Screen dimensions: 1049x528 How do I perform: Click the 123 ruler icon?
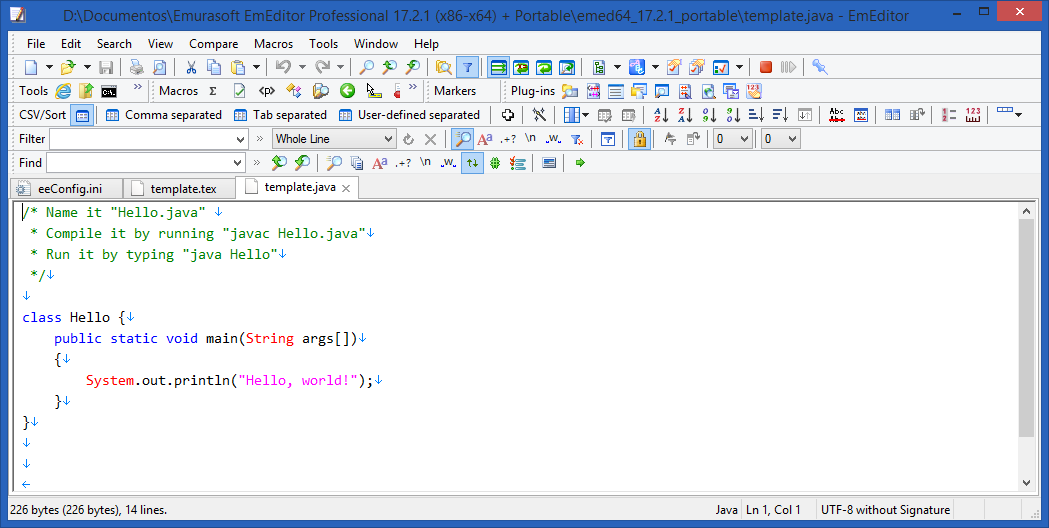[973, 115]
